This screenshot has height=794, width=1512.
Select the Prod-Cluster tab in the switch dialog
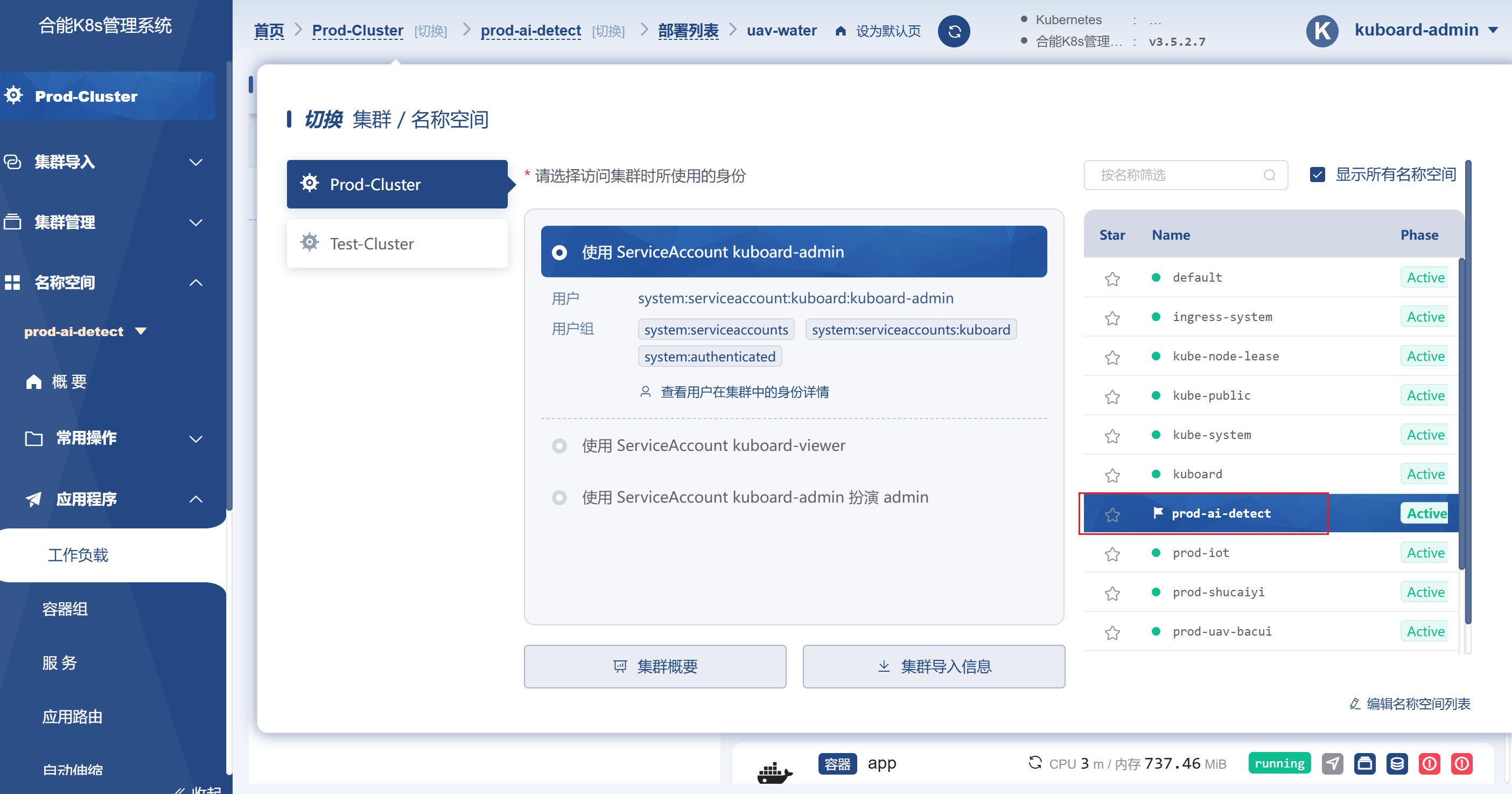pos(397,184)
